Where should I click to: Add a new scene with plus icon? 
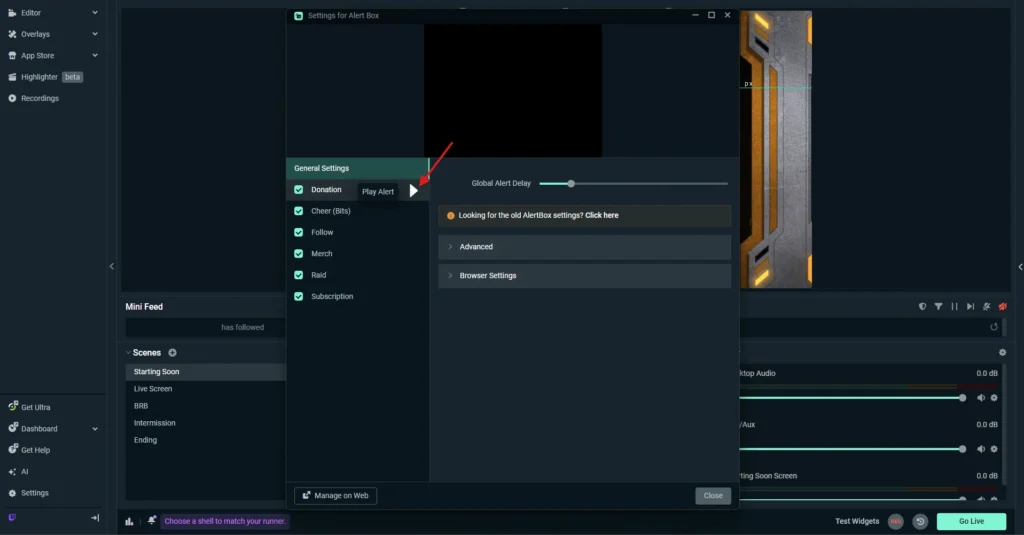tap(172, 353)
